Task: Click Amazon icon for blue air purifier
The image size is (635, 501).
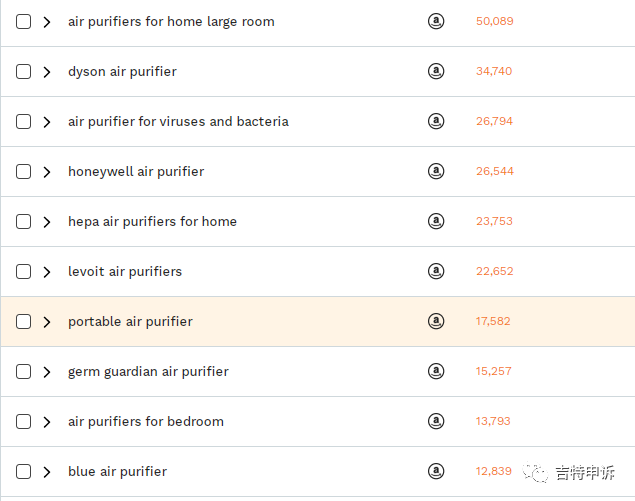Action: [x=436, y=471]
